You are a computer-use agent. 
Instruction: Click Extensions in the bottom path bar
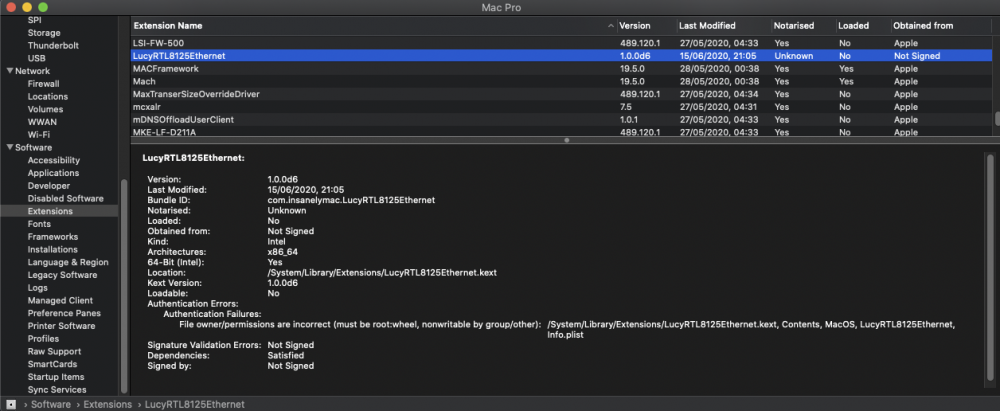tap(107, 405)
